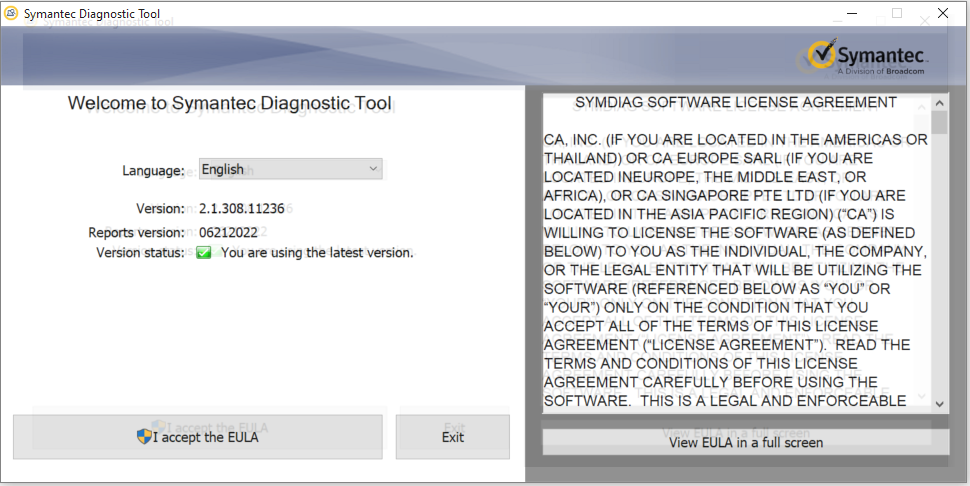Click the Version status: label
Screen dimensions: 970x486
click(140, 252)
